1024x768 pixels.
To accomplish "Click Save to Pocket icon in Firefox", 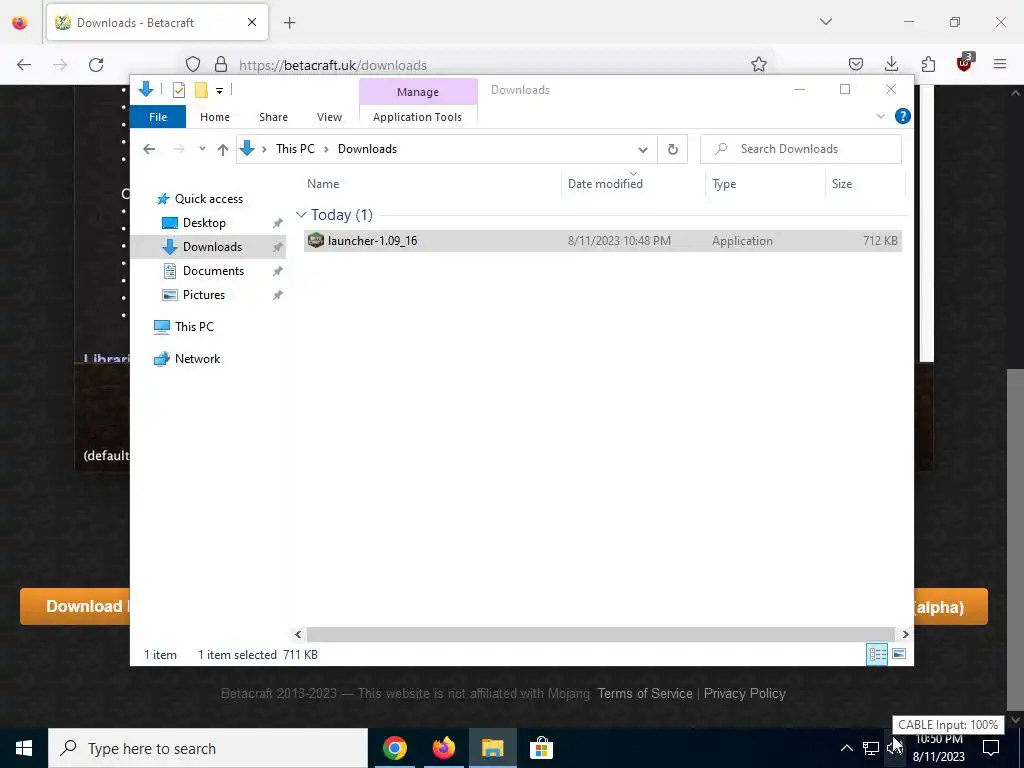I will (x=856, y=64).
